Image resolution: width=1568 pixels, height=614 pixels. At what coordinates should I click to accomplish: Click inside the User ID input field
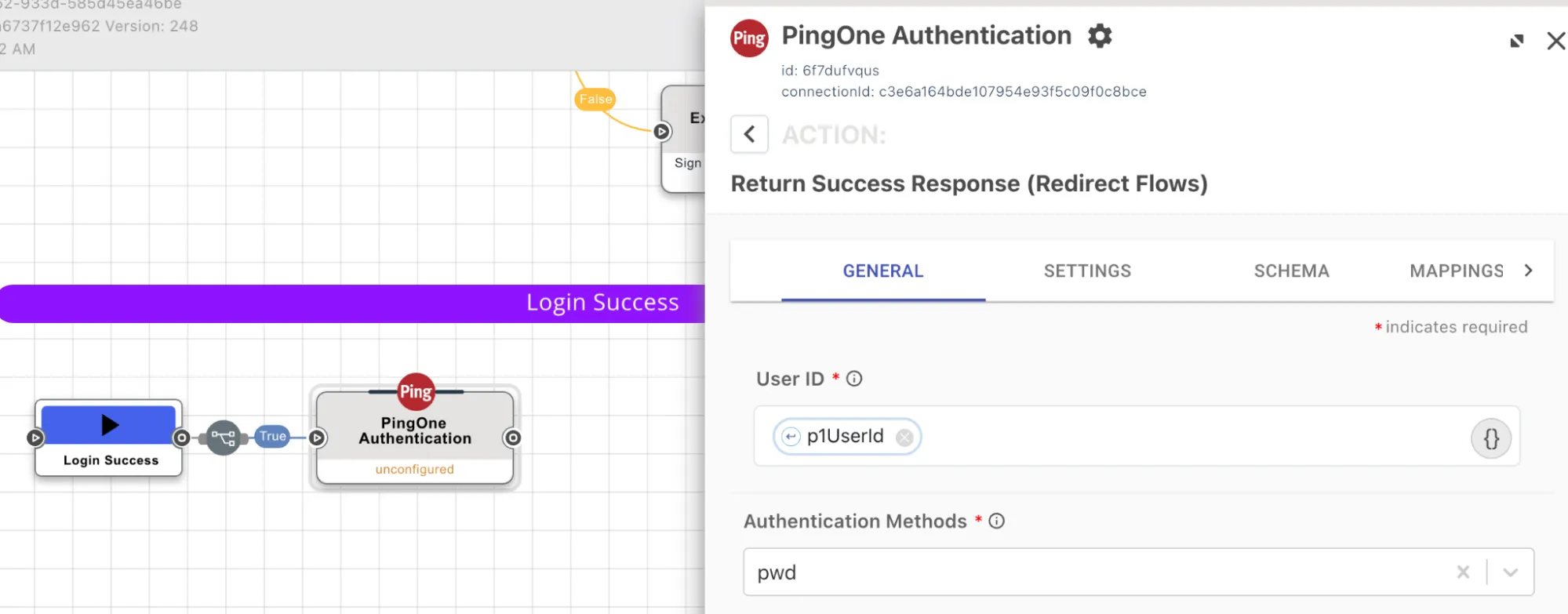coord(1137,436)
